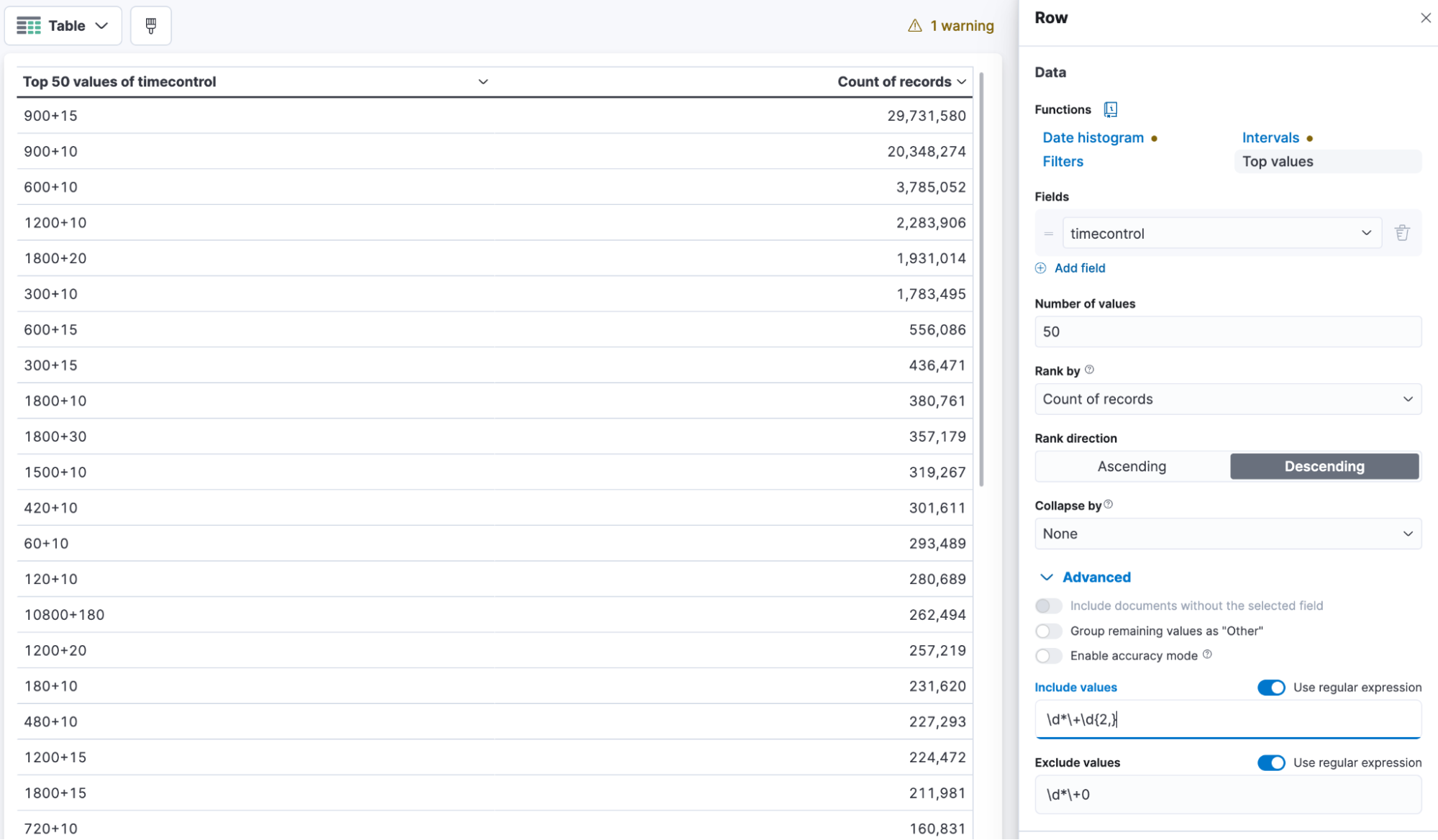Click the delete field icon for timecontrol
This screenshot has width=1438, height=840.
tap(1402, 233)
